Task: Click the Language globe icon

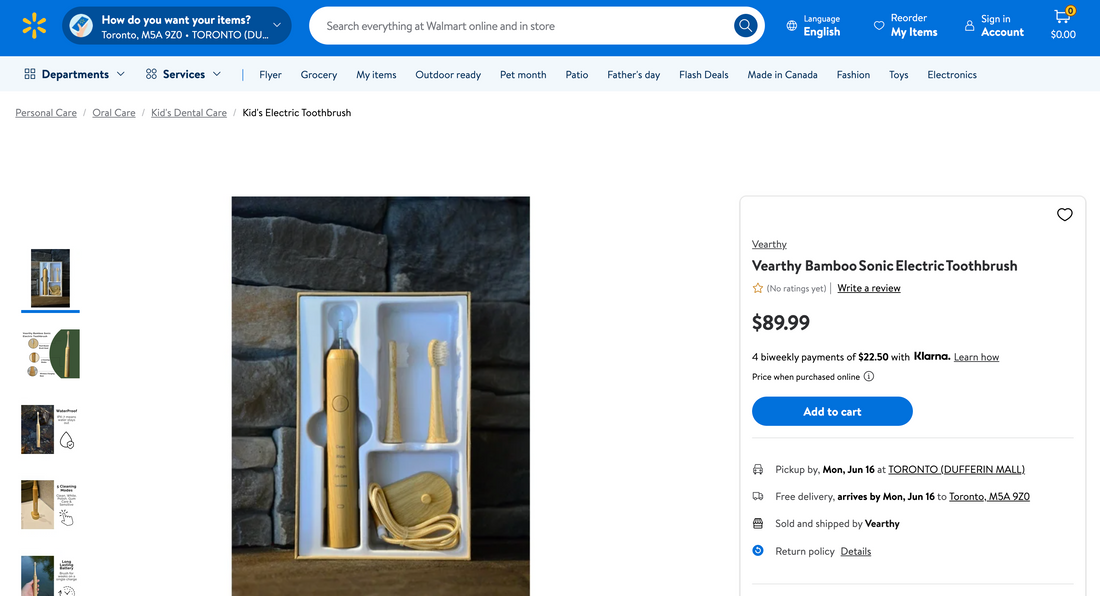Action: click(792, 26)
